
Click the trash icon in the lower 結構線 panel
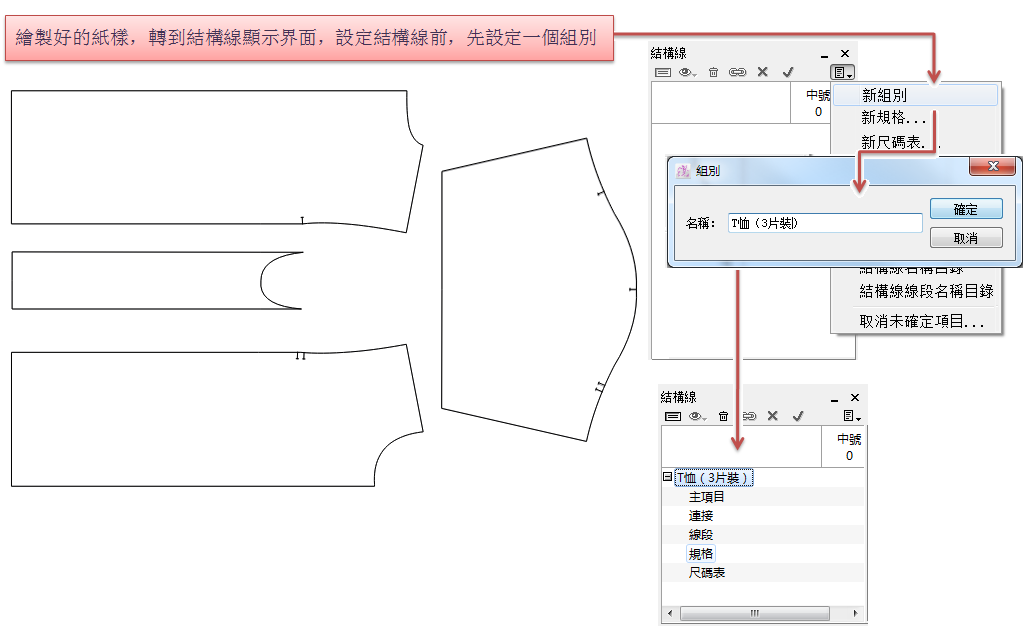coord(723,416)
